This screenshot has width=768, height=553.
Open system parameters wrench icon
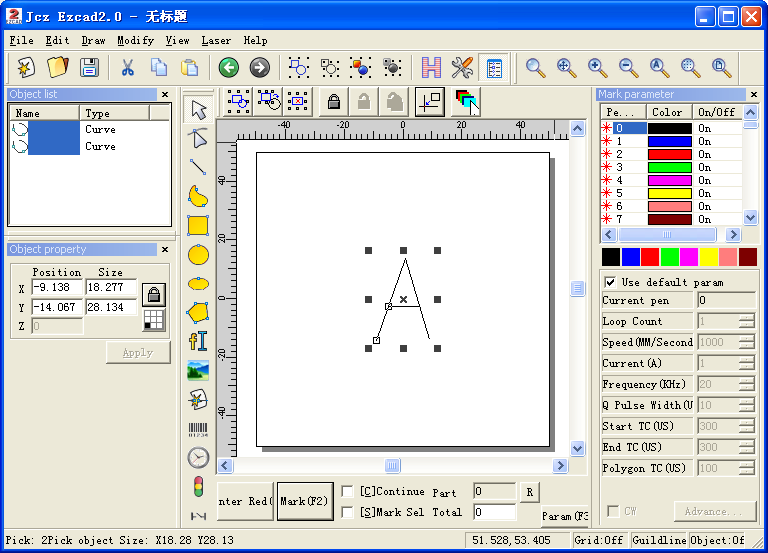point(462,67)
